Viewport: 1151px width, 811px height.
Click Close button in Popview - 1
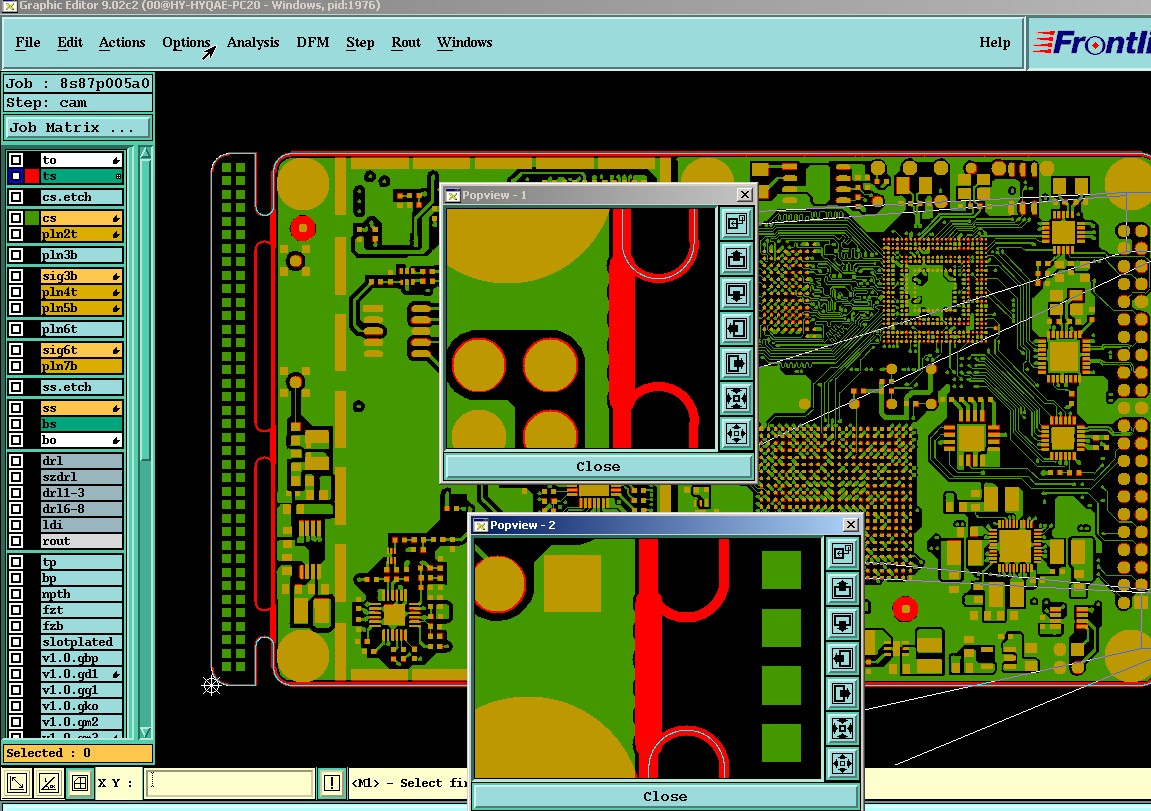(598, 466)
